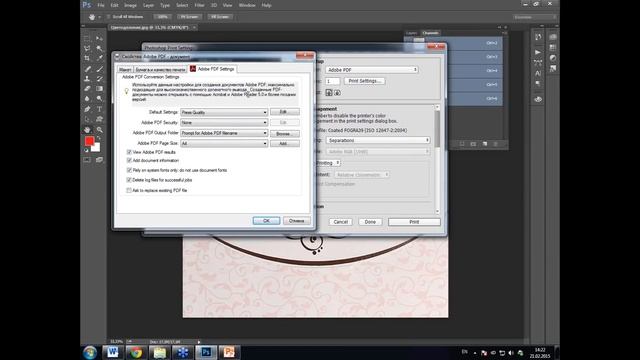The image size is (640, 360).
Task: Select the Brush tool
Action: pyautogui.click(x=99, y=69)
